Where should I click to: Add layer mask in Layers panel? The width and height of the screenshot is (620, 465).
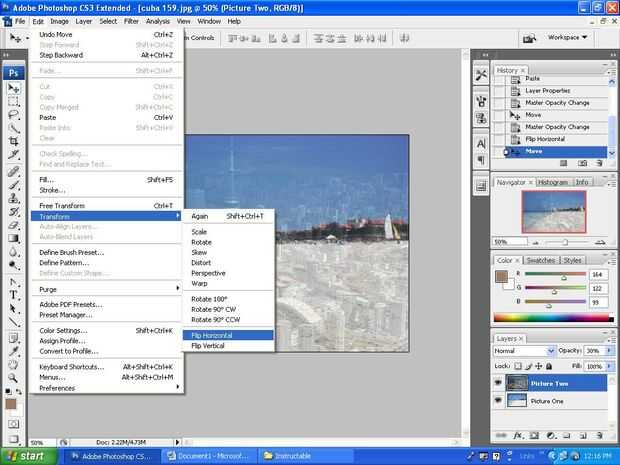534,436
